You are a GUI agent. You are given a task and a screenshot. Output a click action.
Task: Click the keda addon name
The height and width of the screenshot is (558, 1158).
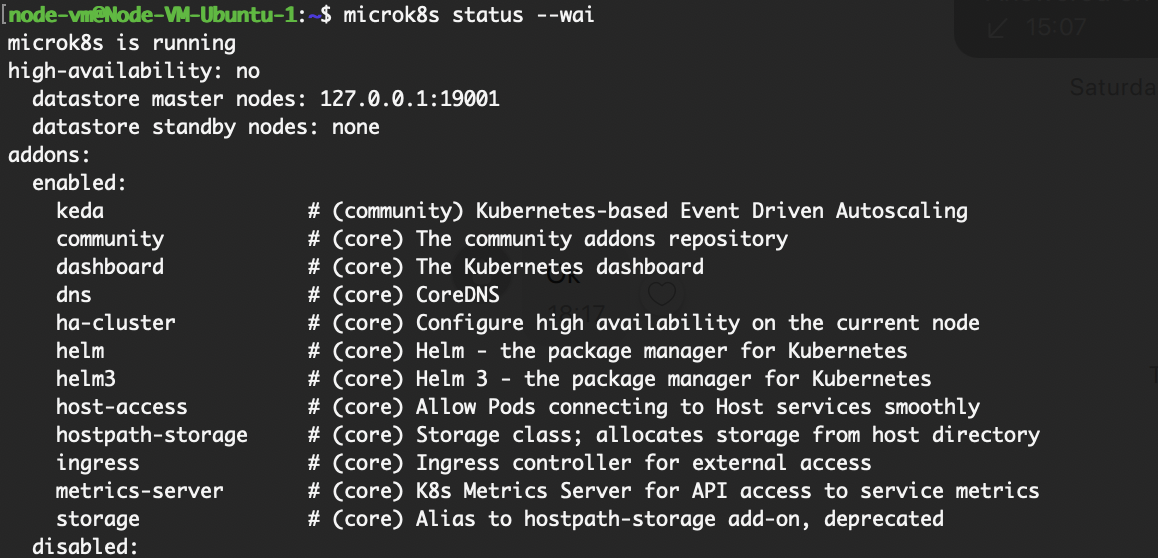coord(80,211)
